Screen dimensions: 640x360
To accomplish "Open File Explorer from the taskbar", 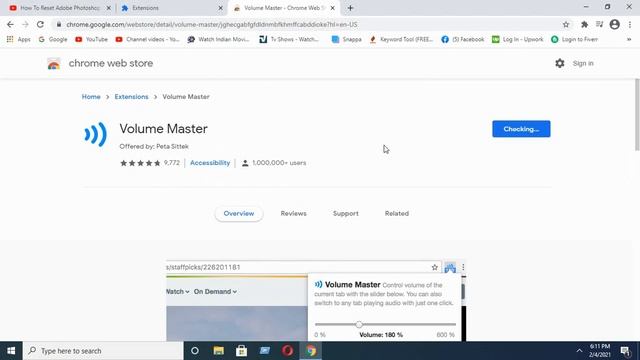I will tap(218, 351).
